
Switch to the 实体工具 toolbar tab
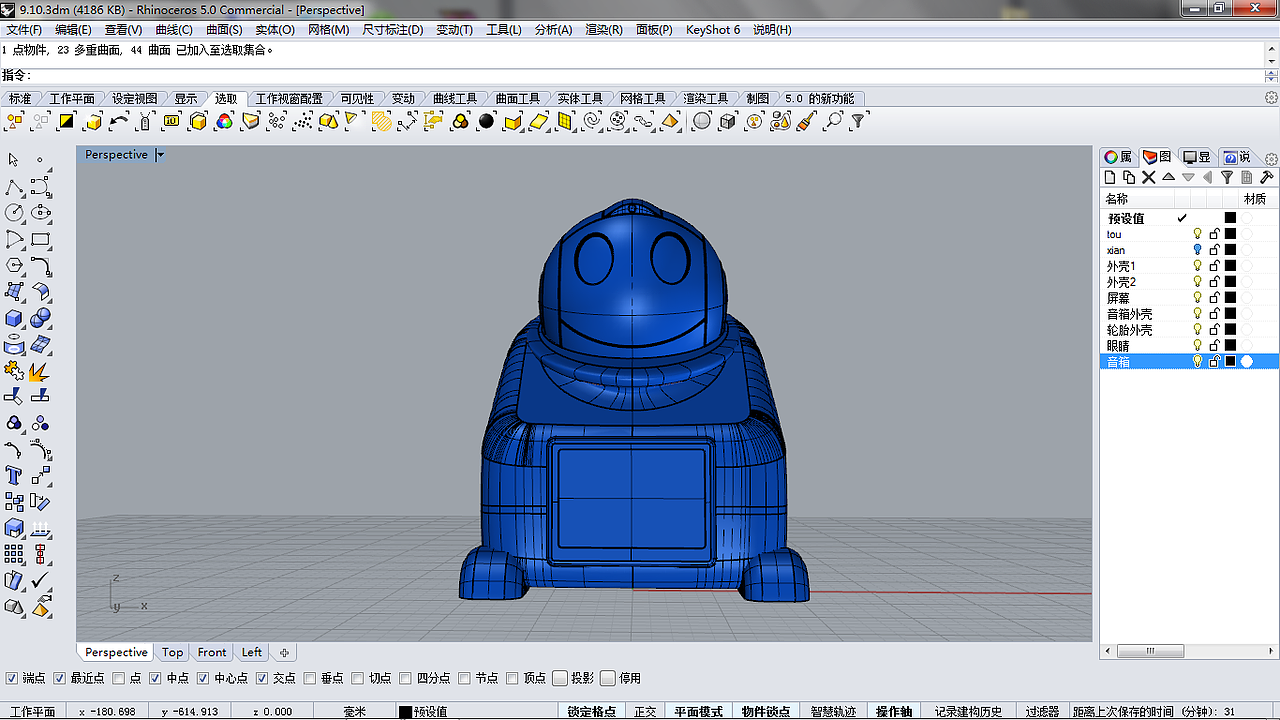580,99
